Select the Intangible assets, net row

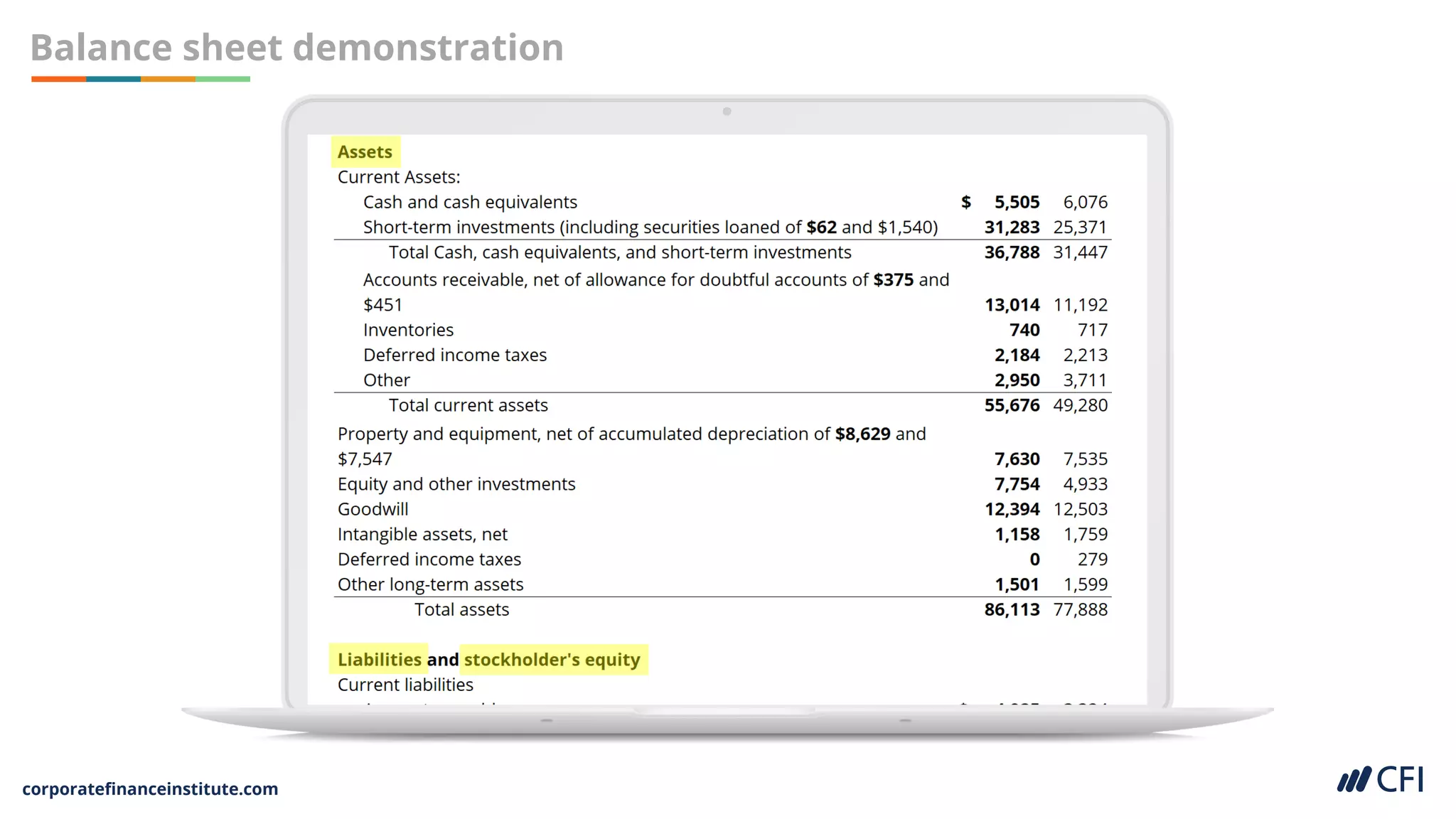pos(422,535)
